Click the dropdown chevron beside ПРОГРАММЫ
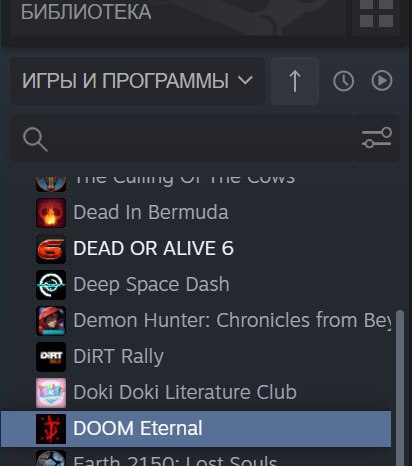412x466 pixels. (x=245, y=80)
